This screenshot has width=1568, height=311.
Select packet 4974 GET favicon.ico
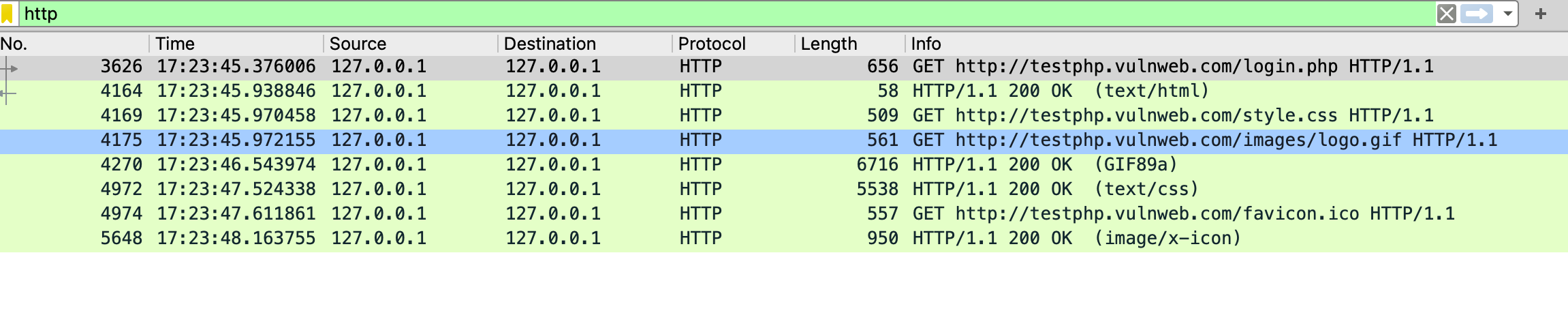pos(784,214)
